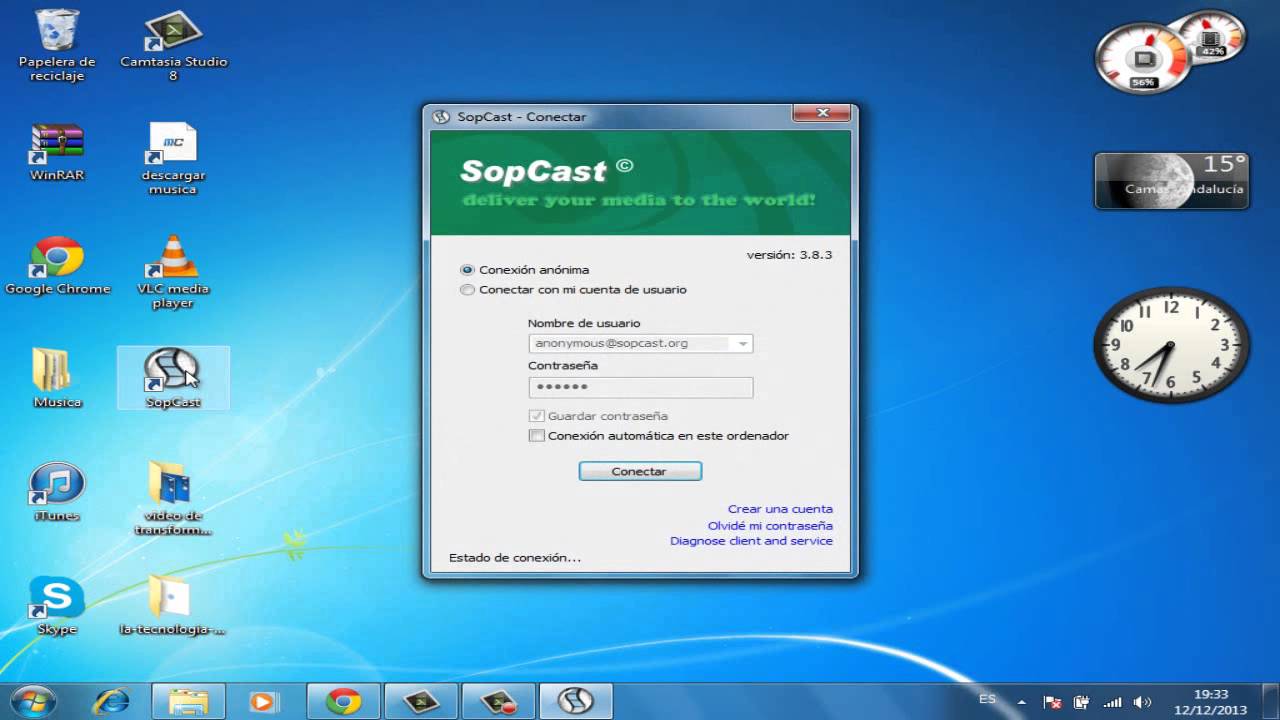Open Windows Media Player from the taskbar

coord(263,702)
